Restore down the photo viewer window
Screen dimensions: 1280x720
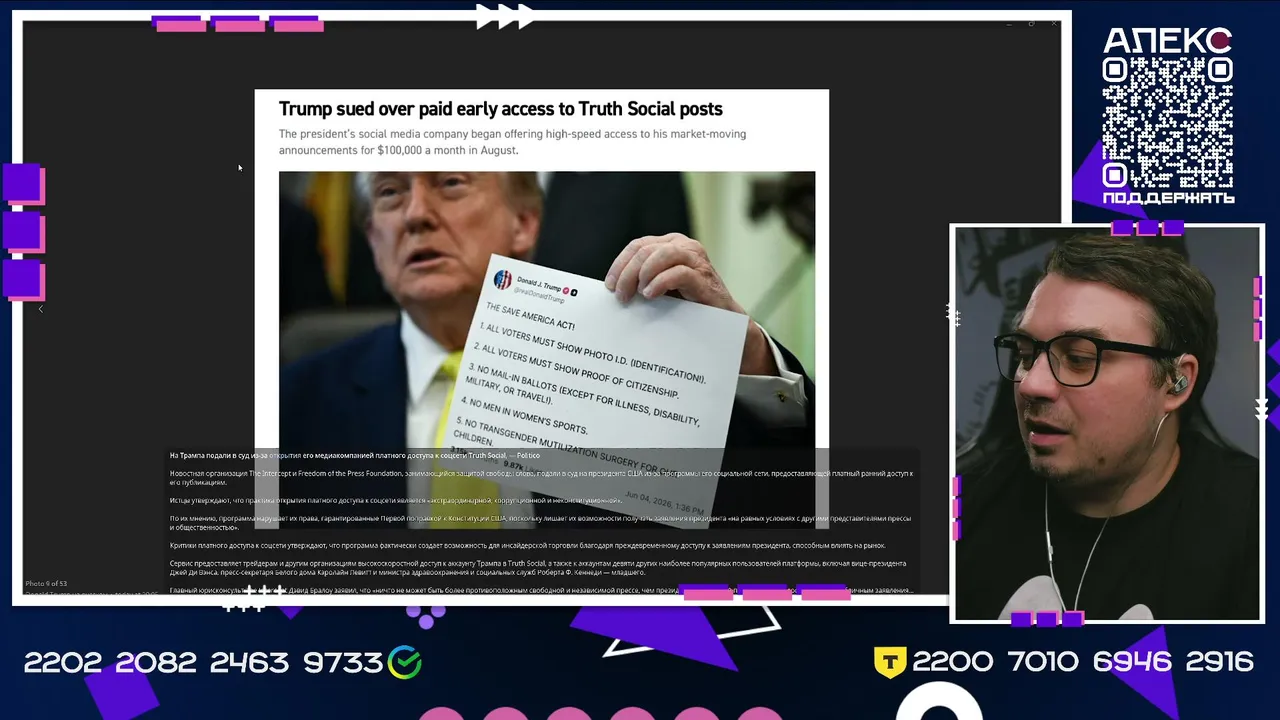click(1031, 23)
